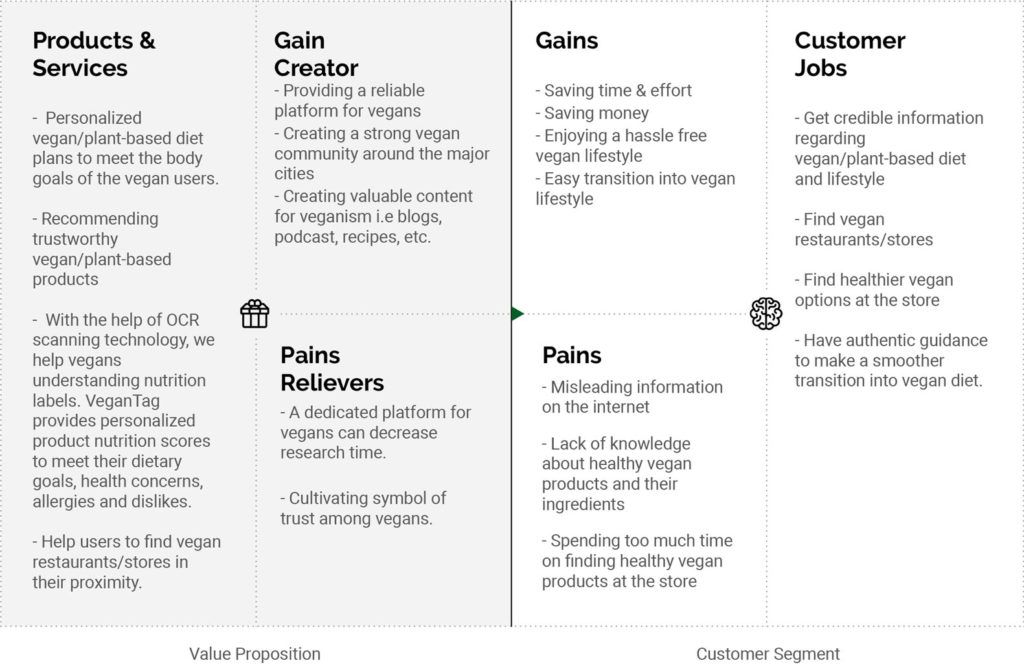Click the green arrow triangle marker
The width and height of the screenshot is (1024, 665).
point(517,314)
